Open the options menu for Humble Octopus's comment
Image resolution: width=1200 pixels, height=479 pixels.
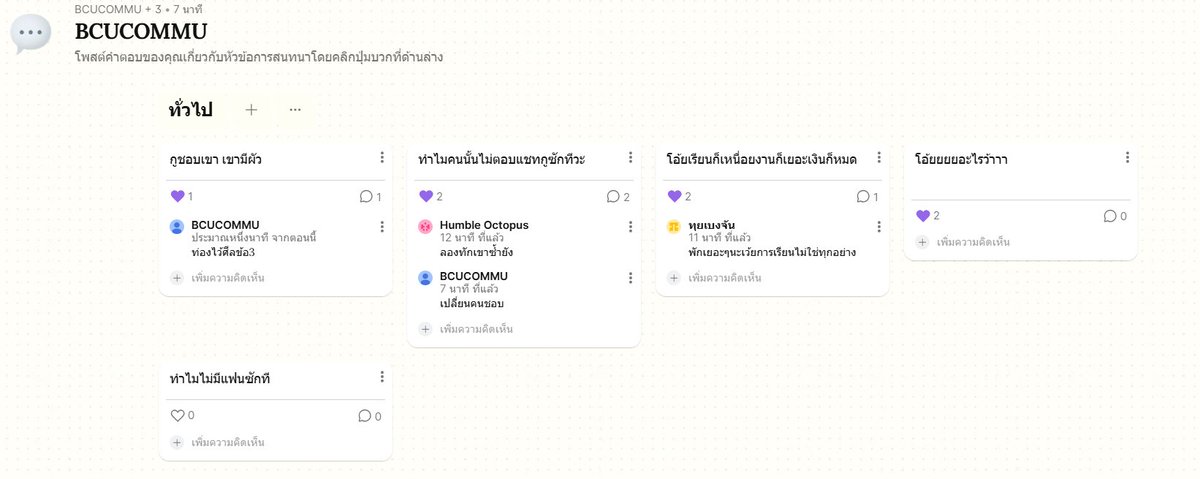click(630, 227)
